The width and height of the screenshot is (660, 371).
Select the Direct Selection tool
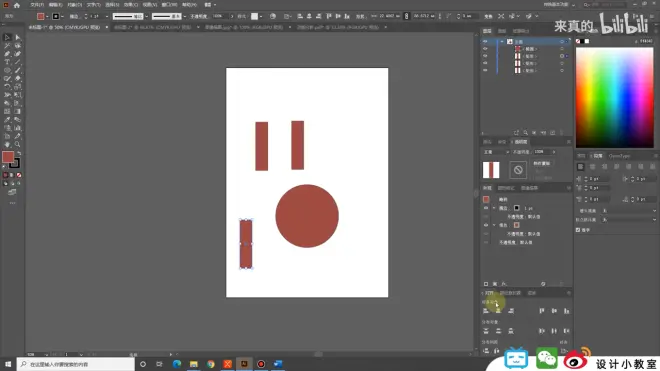click(x=18, y=37)
